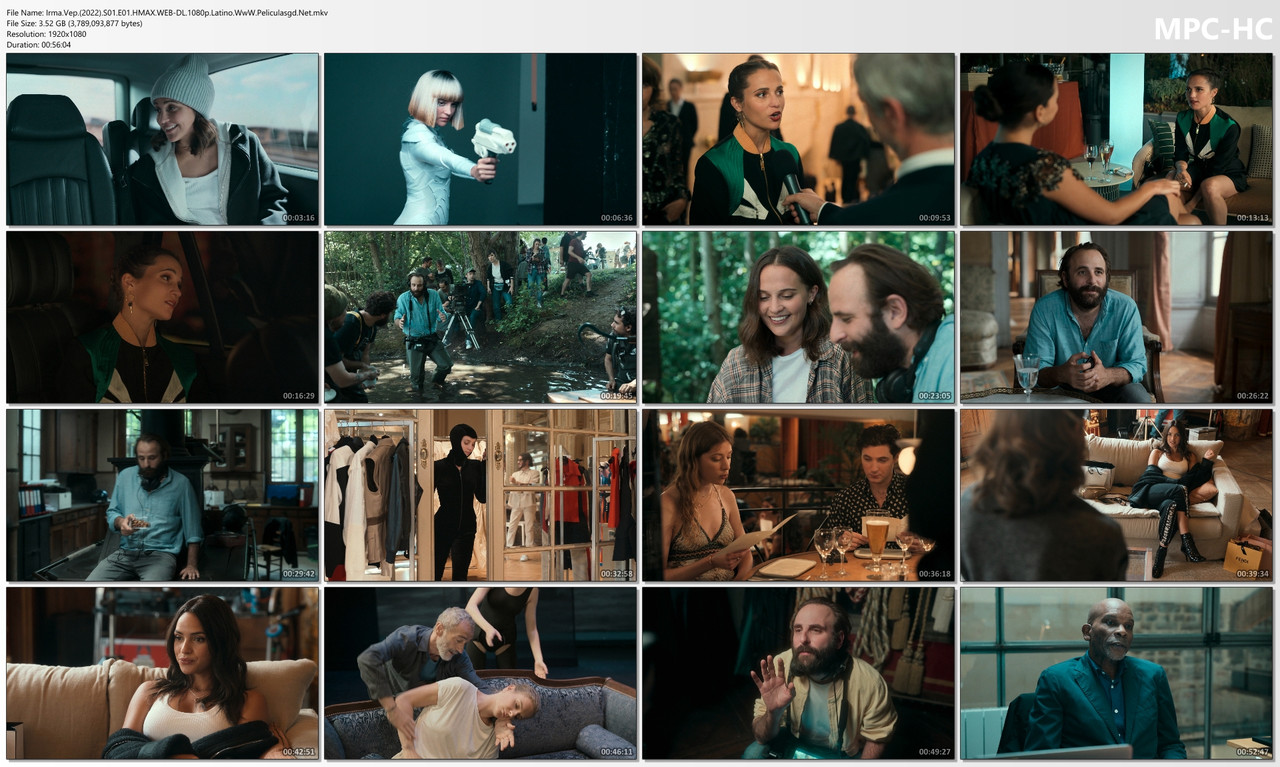Open the thumbnail stamped 00:06:36
Image resolution: width=1280 pixels, height=767 pixels.
tap(480, 139)
